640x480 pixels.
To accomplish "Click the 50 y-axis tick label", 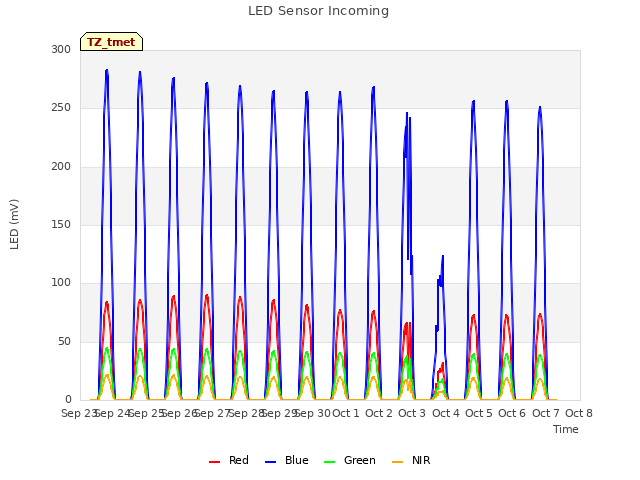I will point(64,341).
